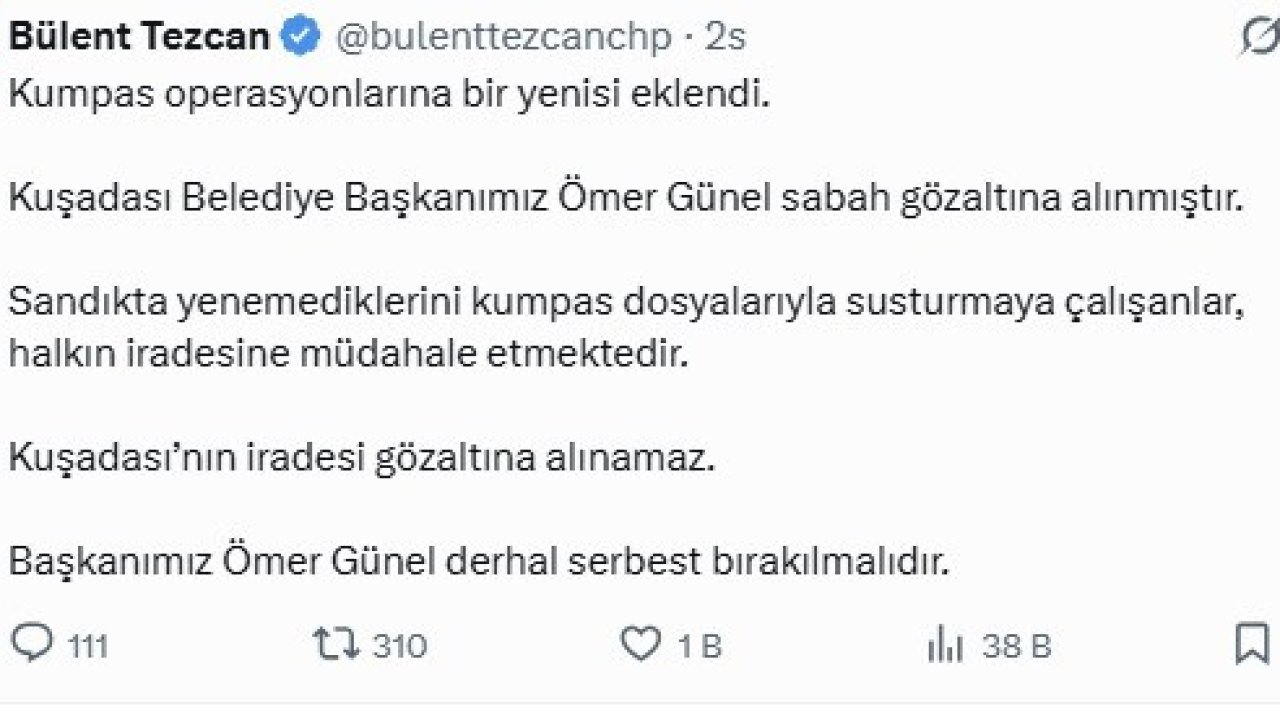This screenshot has height=720, width=1280.
Task: Open Bülent Tezcan's profile name
Action: [138, 33]
